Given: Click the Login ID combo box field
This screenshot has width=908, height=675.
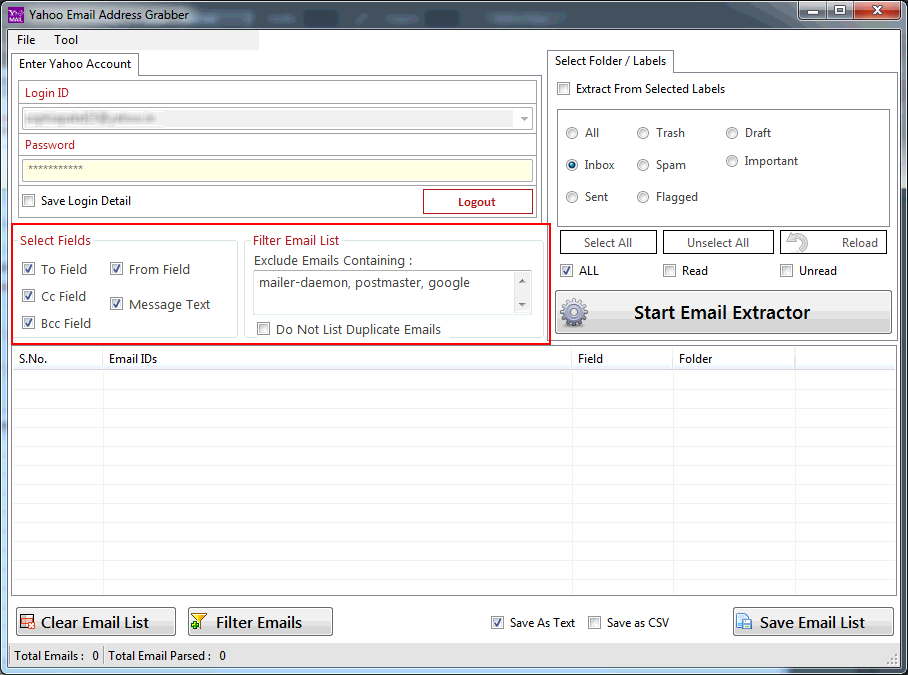Looking at the screenshot, I should (277, 119).
